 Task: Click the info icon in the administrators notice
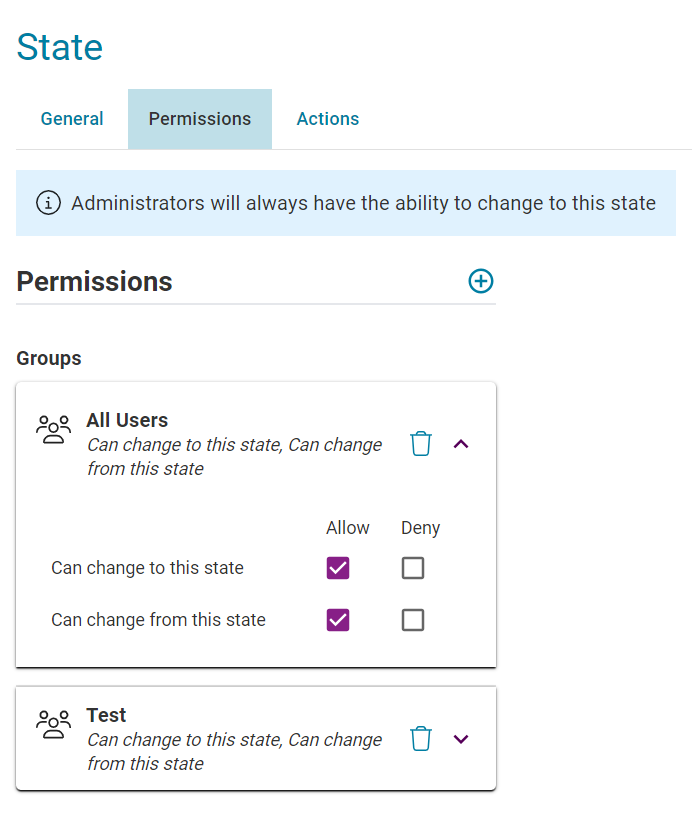coord(49,202)
